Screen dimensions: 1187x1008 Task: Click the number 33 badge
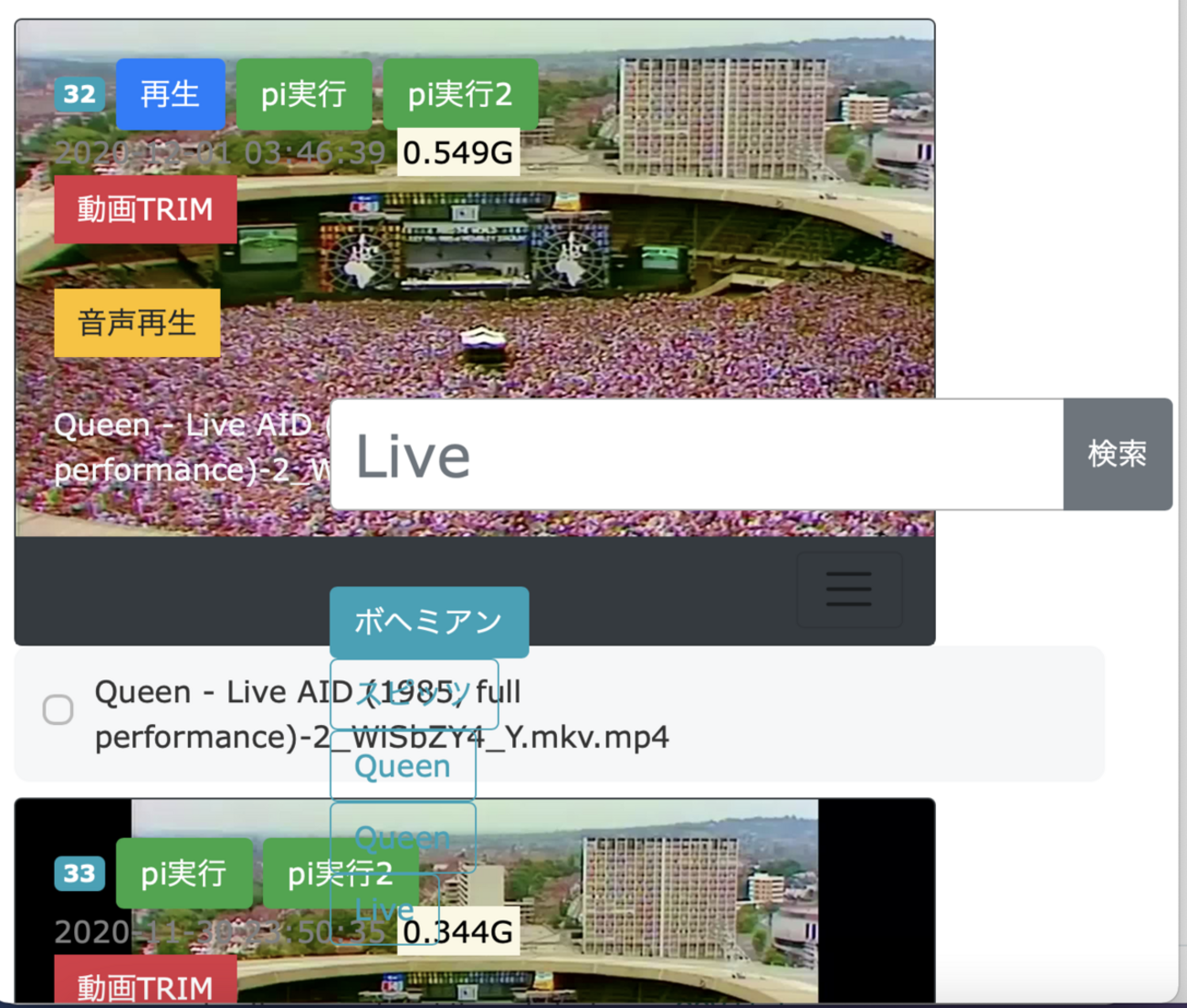click(79, 874)
